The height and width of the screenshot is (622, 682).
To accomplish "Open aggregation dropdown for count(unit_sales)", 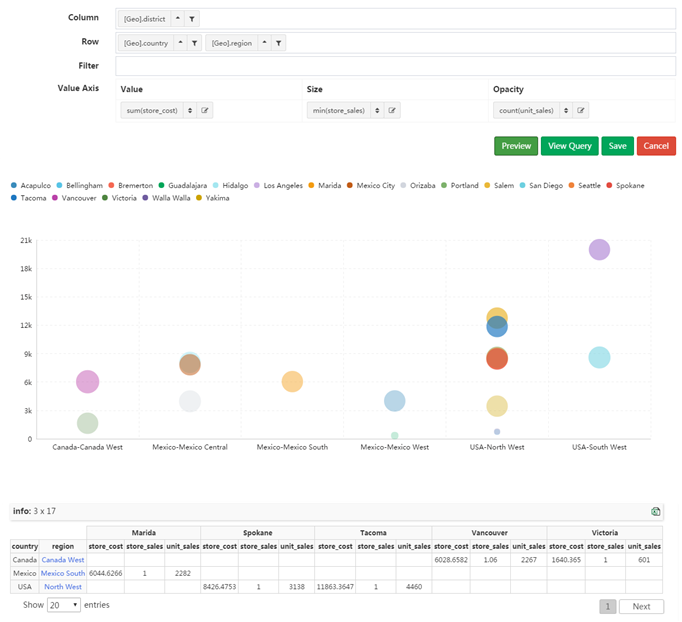I will click(x=567, y=111).
